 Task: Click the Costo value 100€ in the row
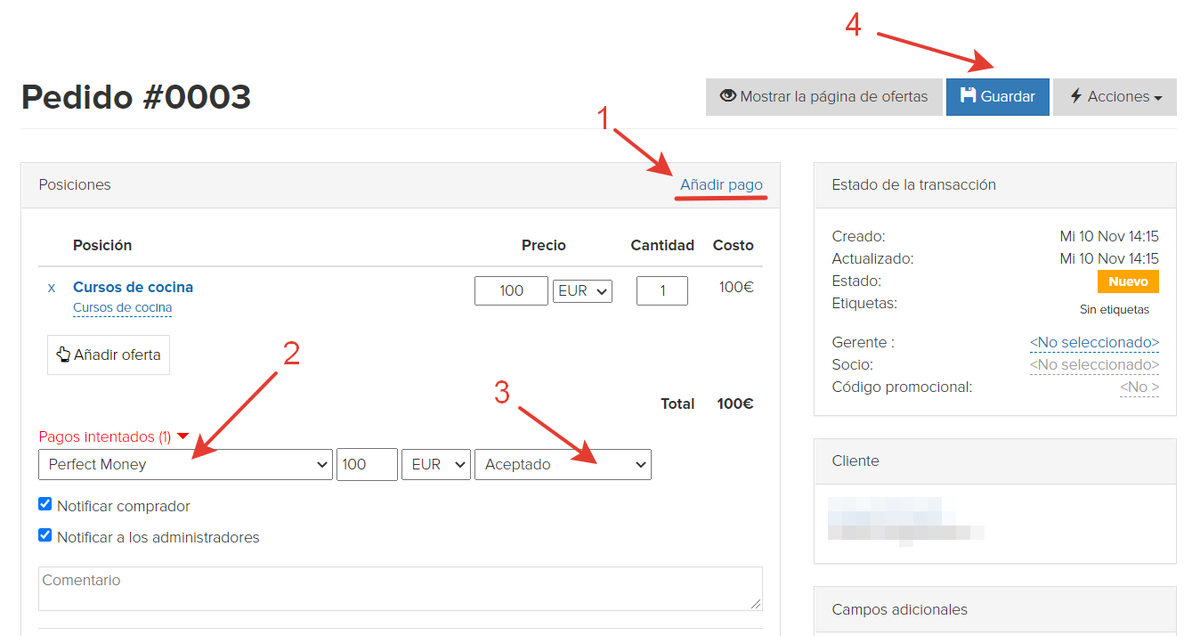(x=736, y=287)
